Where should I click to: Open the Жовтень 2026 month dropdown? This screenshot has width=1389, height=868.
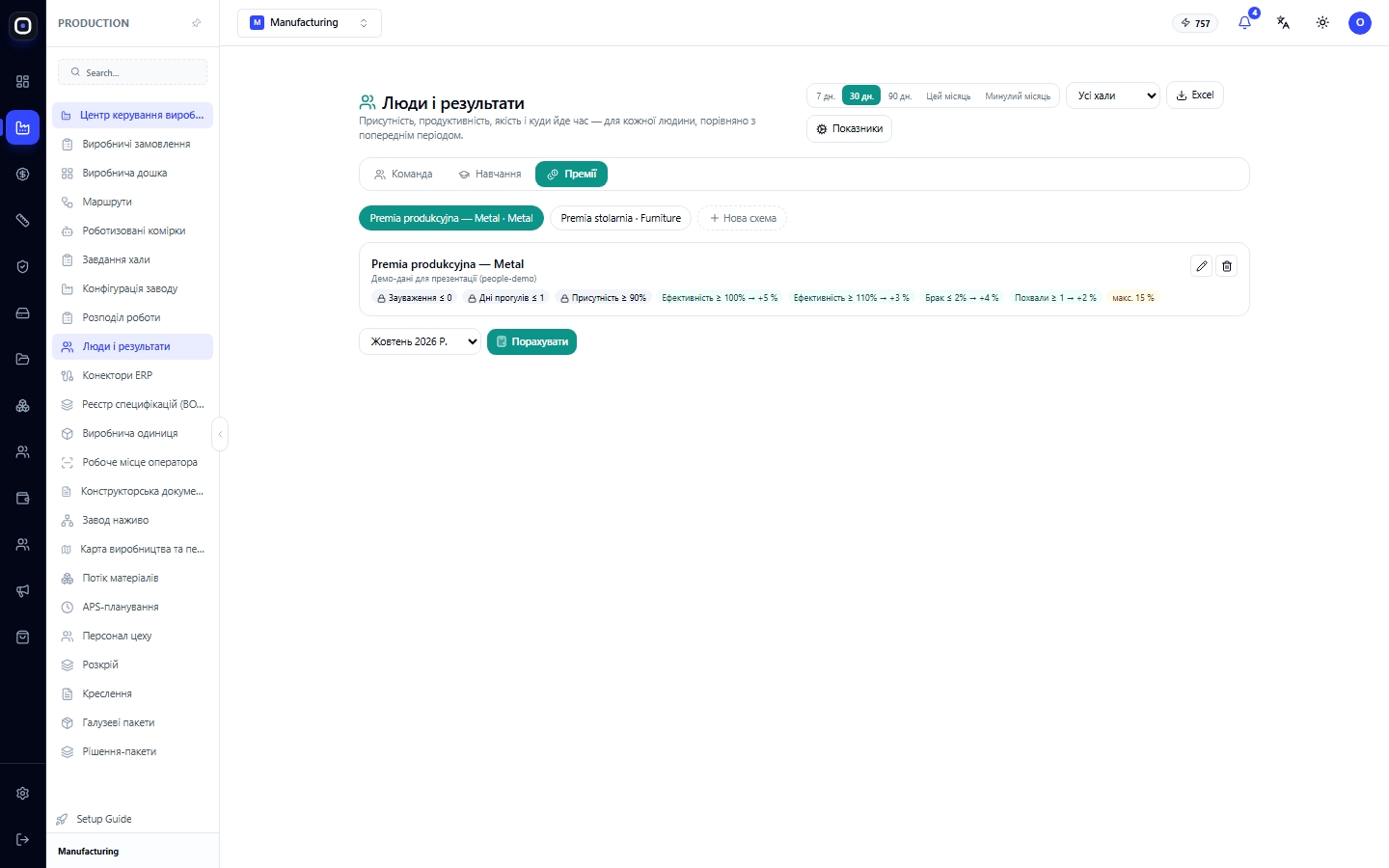tap(420, 341)
